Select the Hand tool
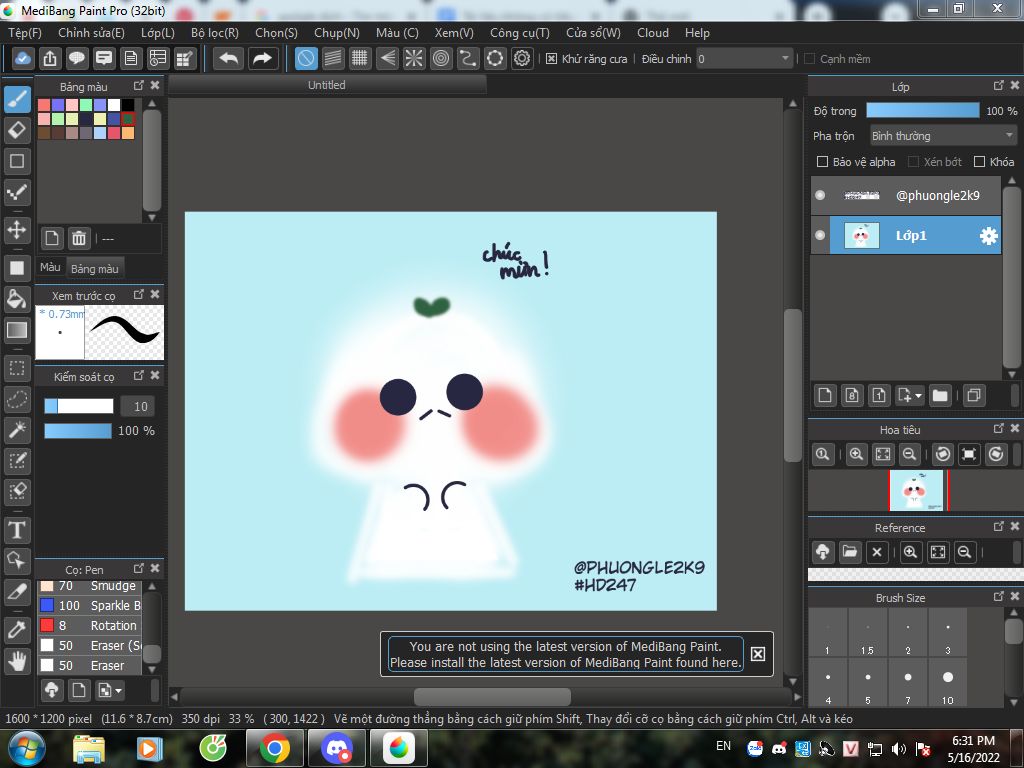 click(17, 661)
